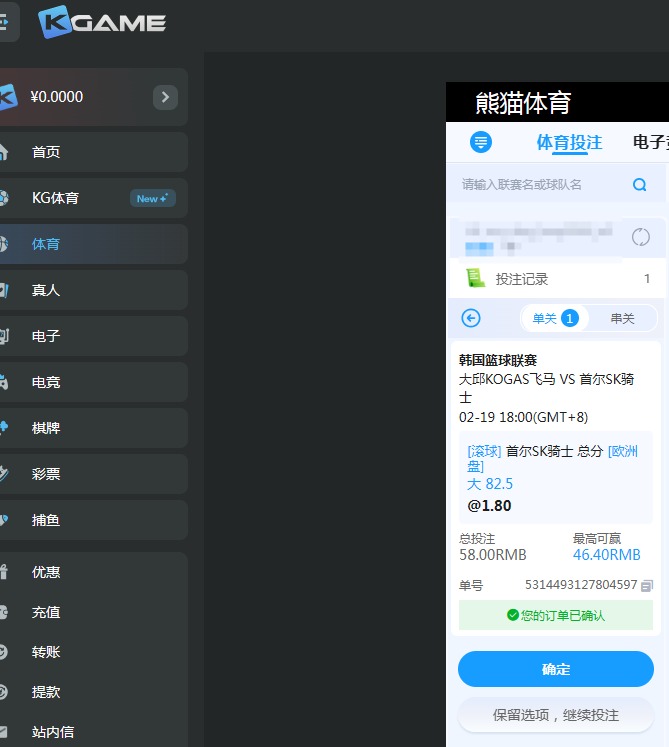Select the 串关 parlay tab
Viewport: 669px width, 747px height.
point(622,318)
